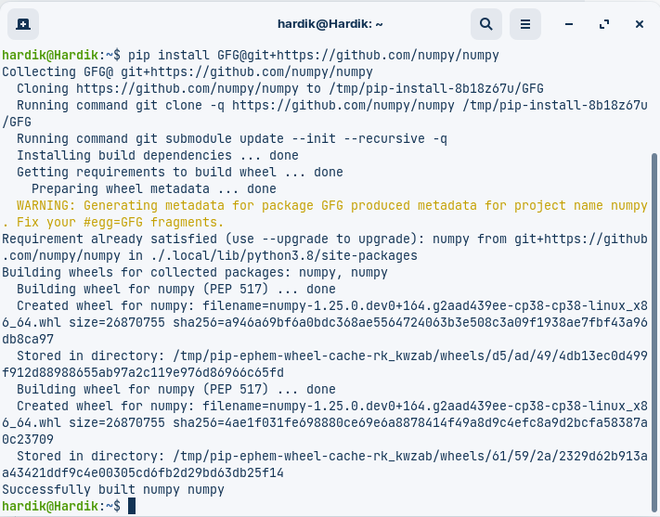Open the terminal search tool

(x=486, y=24)
